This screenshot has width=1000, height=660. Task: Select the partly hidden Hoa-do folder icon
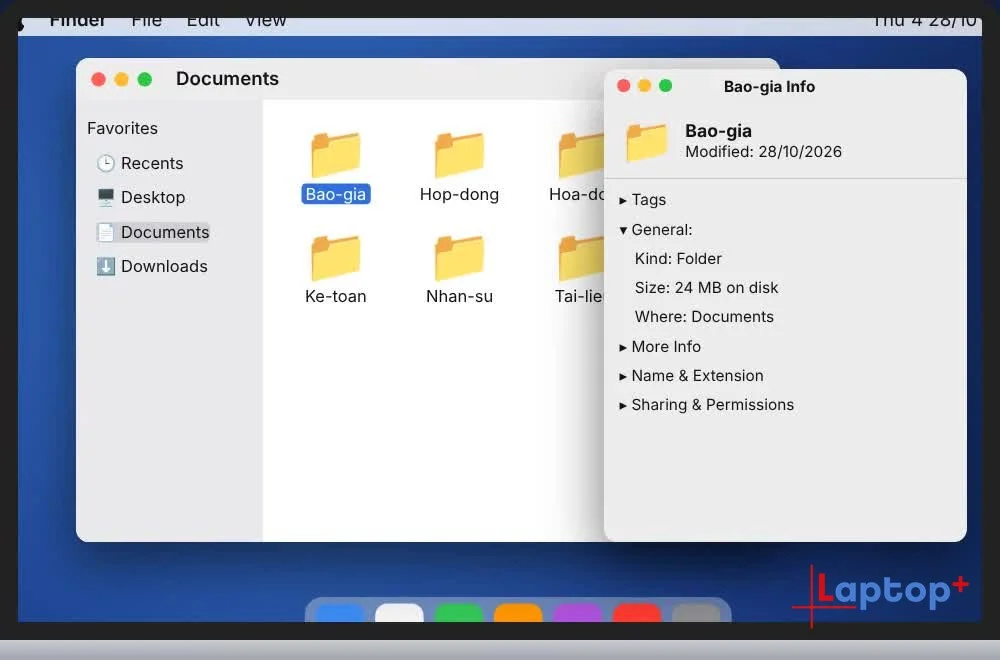tap(581, 154)
